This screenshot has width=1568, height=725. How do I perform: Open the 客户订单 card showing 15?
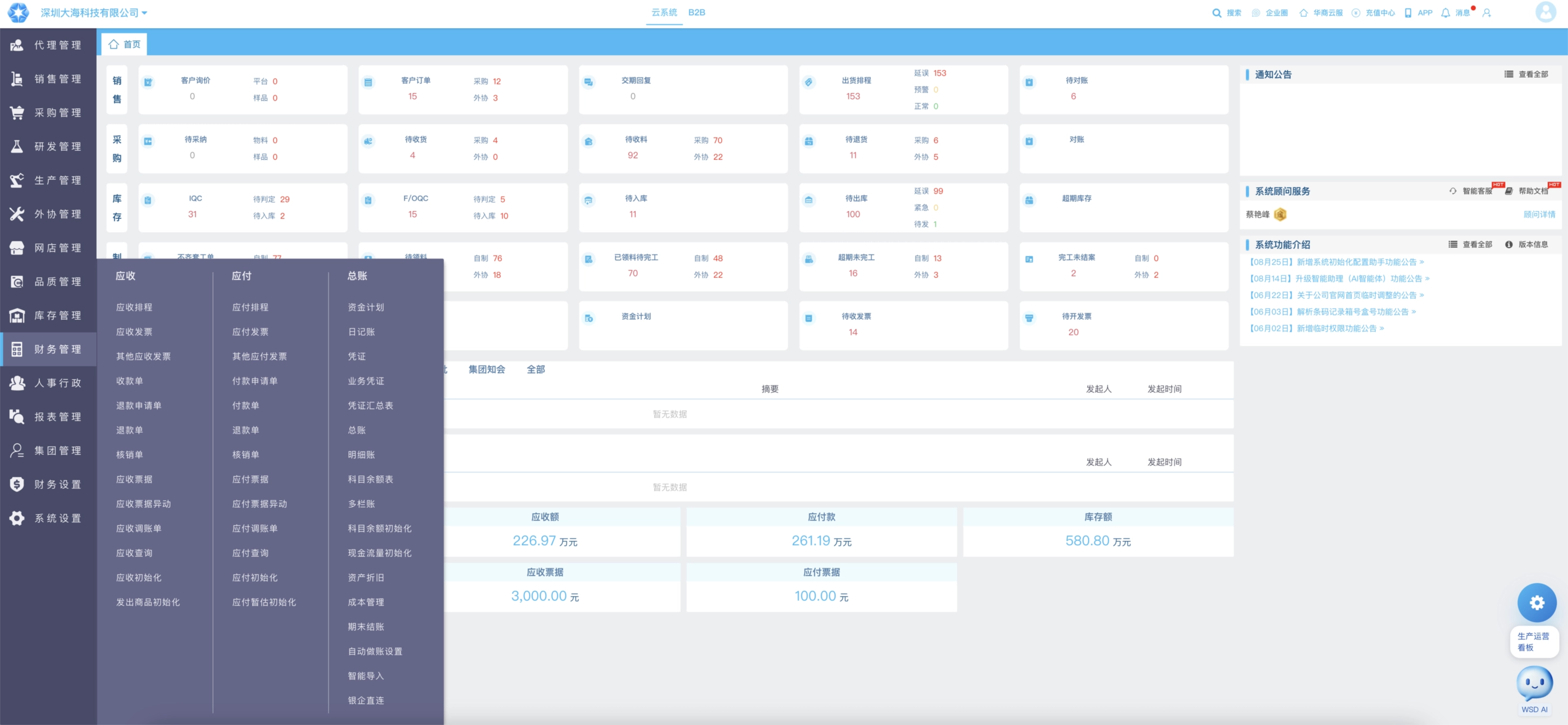click(x=463, y=89)
